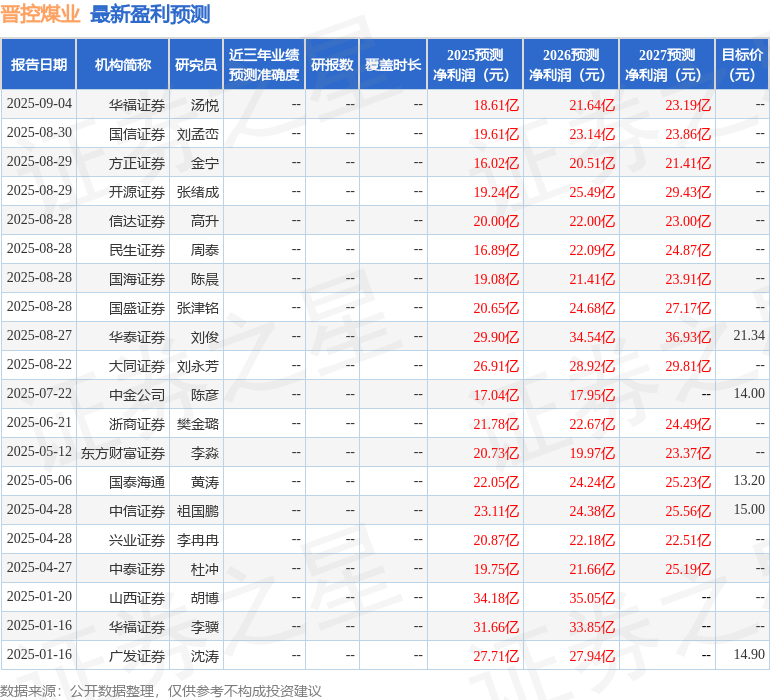Click the 研报数 column header

332,64
